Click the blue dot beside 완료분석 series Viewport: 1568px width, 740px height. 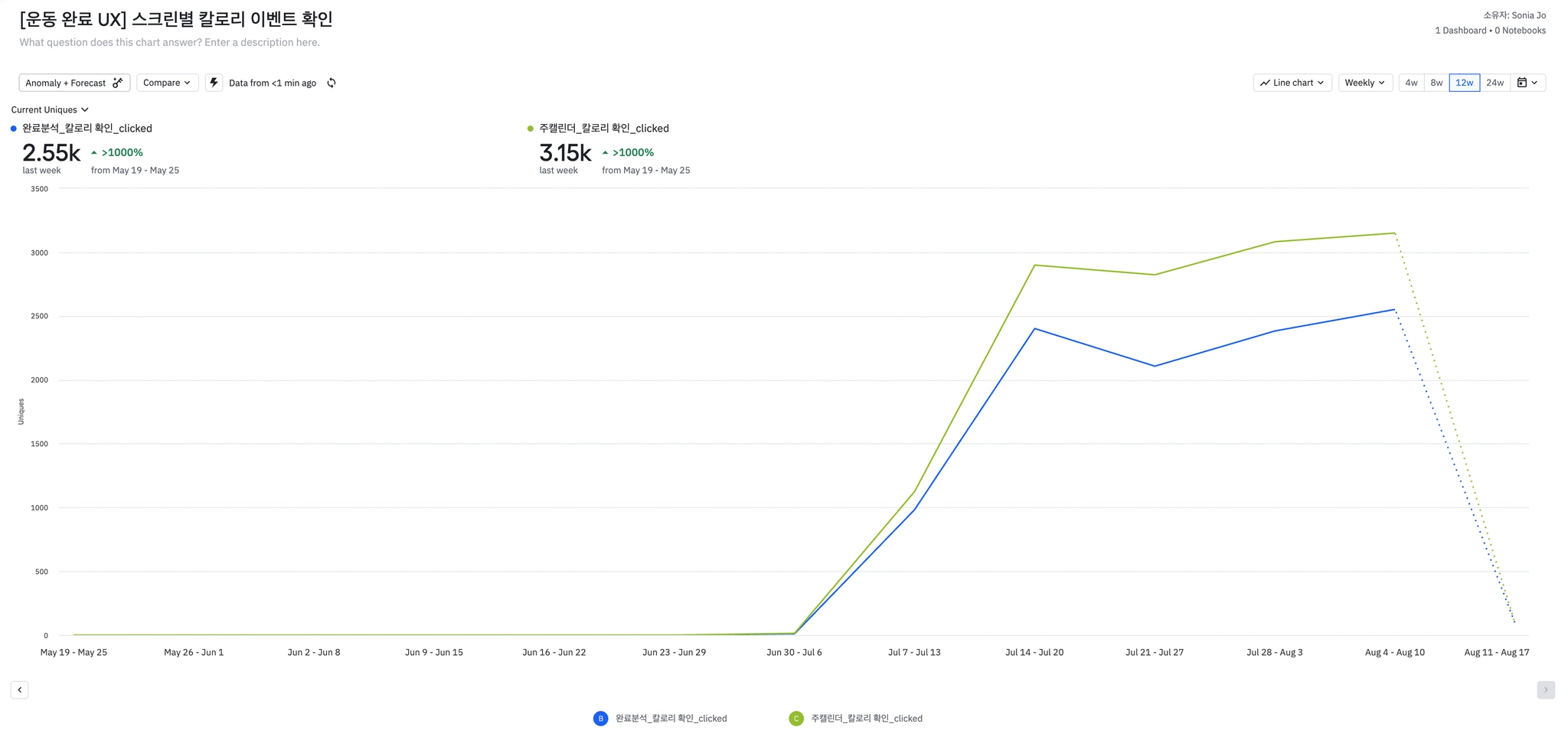coord(14,129)
